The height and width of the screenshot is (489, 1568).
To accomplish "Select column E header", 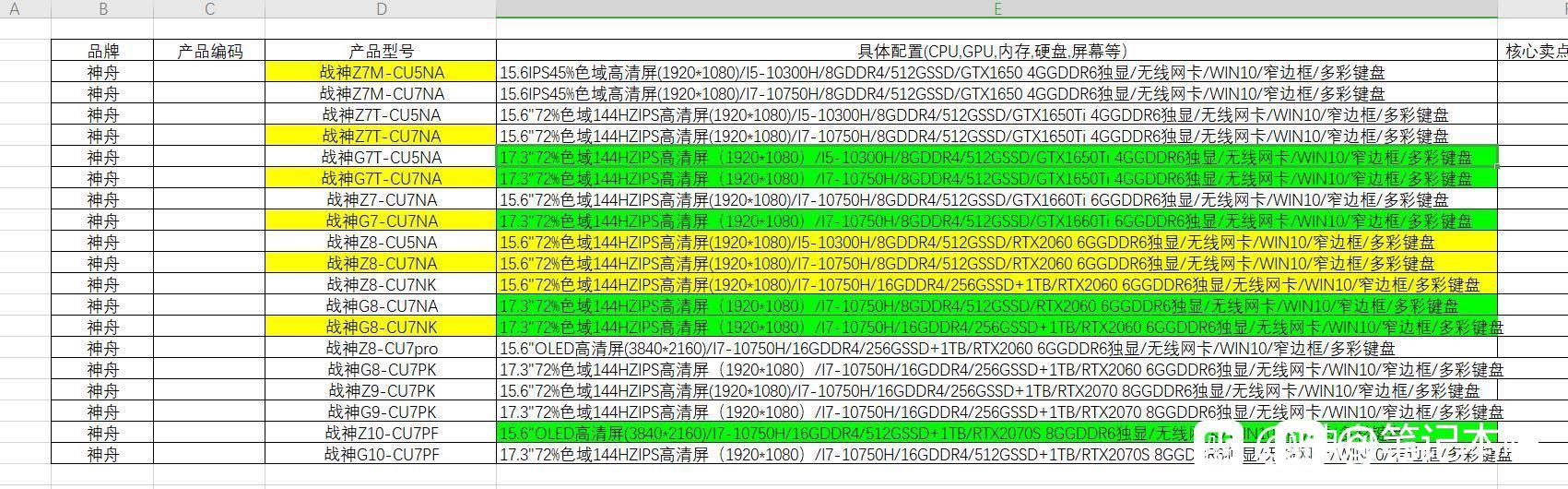I will tap(997, 9).
